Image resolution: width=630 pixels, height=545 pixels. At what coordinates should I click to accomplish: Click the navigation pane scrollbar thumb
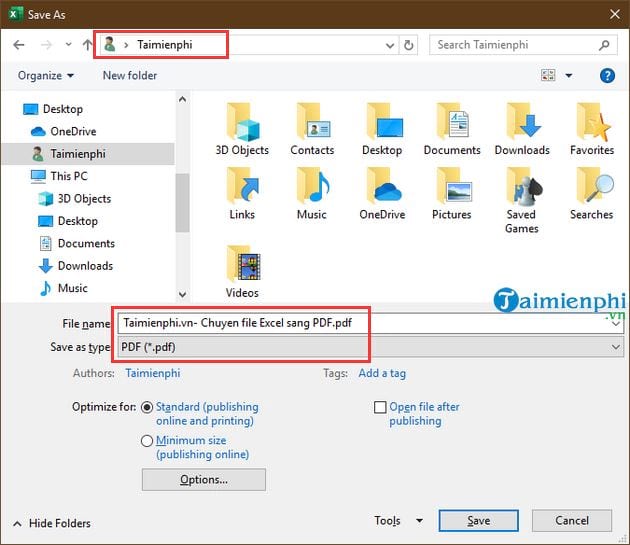tap(182, 203)
